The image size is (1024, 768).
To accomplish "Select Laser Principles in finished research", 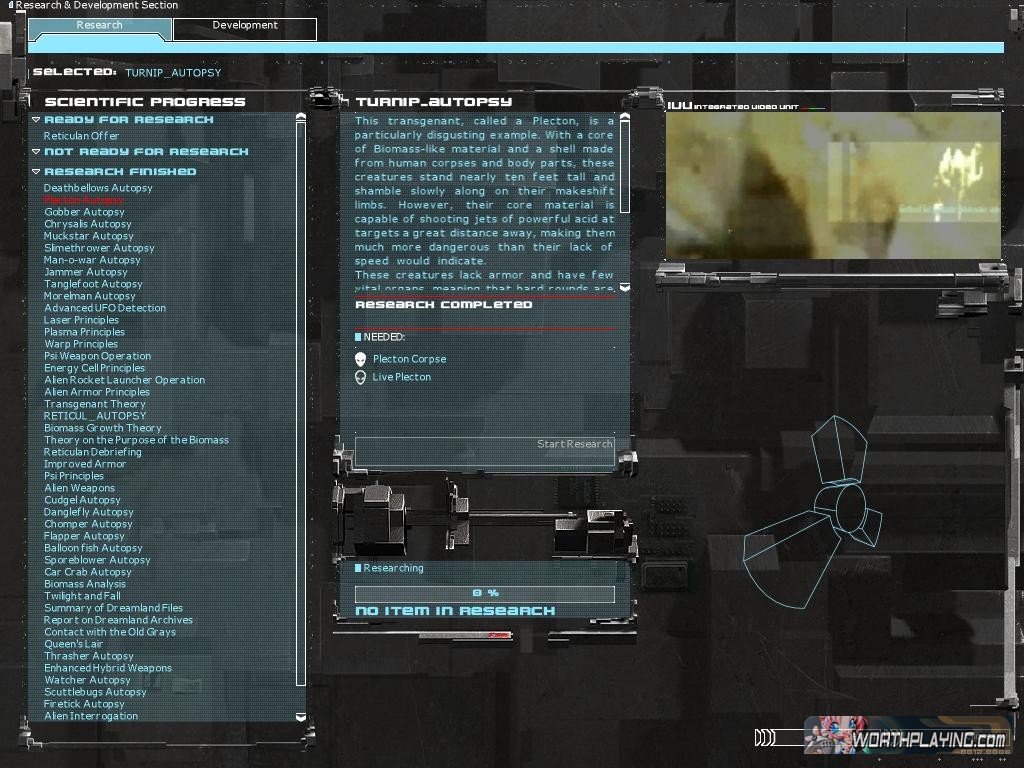I will [81, 320].
